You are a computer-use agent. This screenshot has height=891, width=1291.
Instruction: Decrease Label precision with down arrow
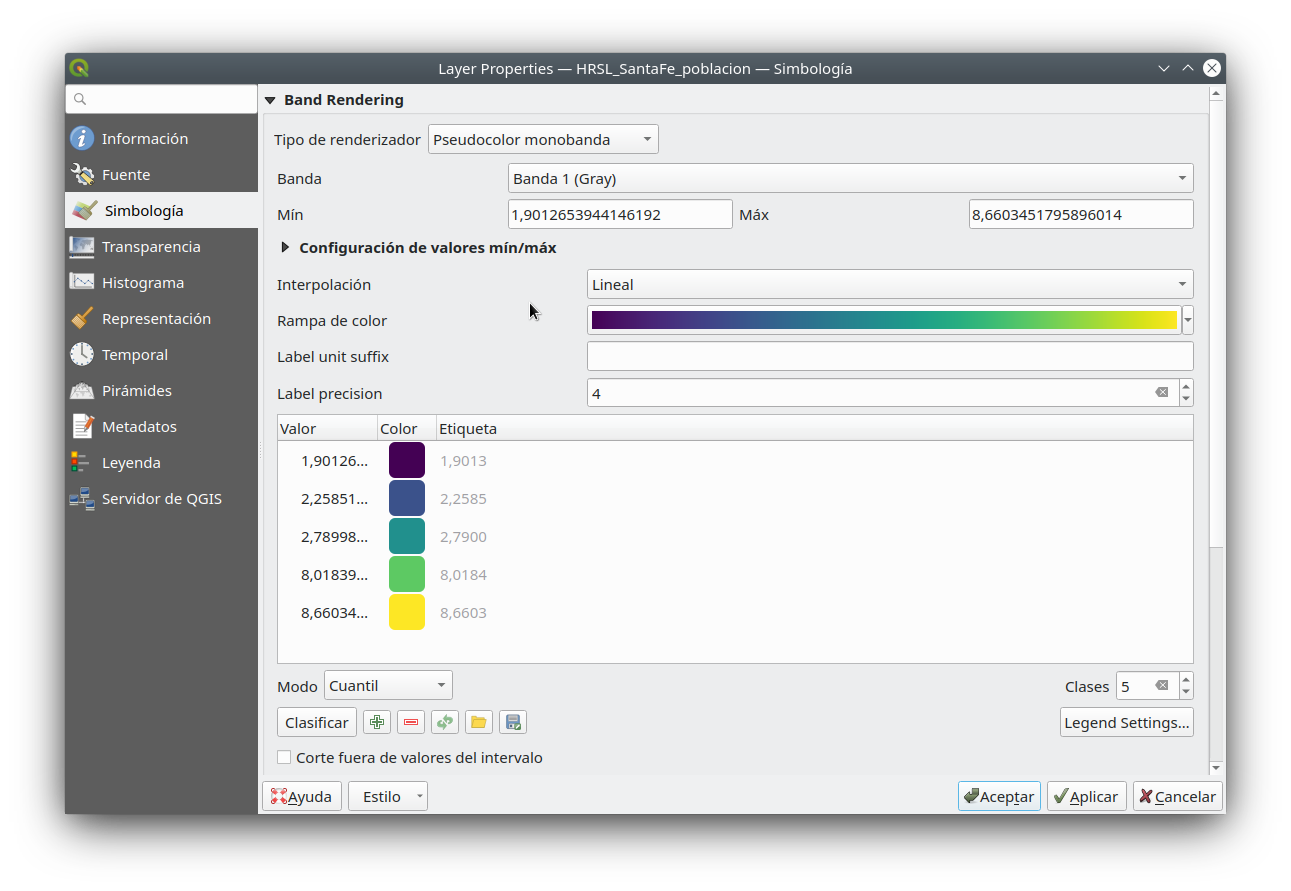click(x=1186, y=399)
